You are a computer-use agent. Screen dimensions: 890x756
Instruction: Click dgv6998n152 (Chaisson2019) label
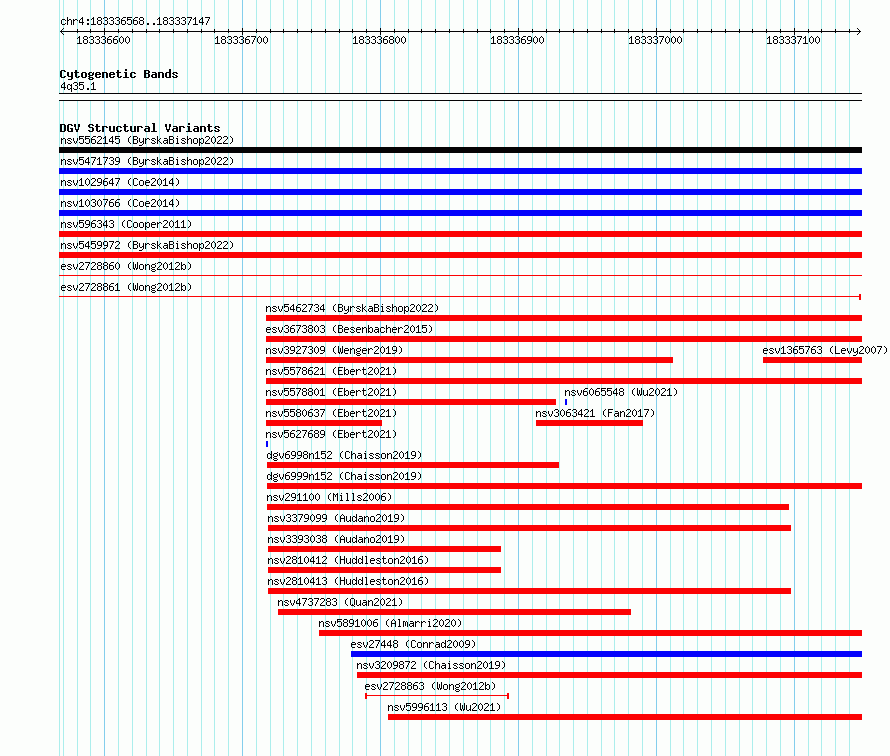click(x=344, y=455)
